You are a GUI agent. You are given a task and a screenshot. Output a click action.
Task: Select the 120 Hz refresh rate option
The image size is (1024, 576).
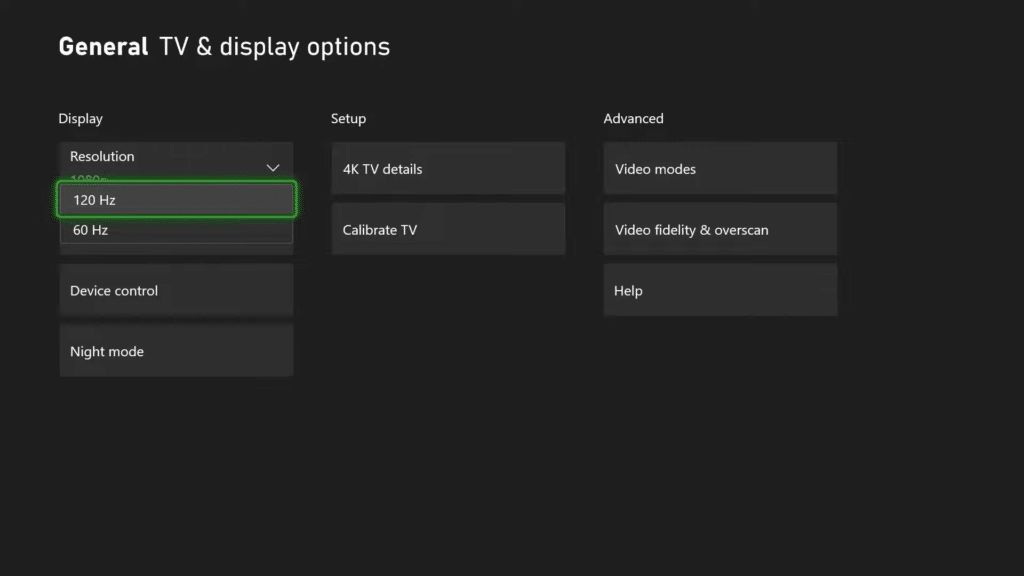pyautogui.click(x=176, y=199)
